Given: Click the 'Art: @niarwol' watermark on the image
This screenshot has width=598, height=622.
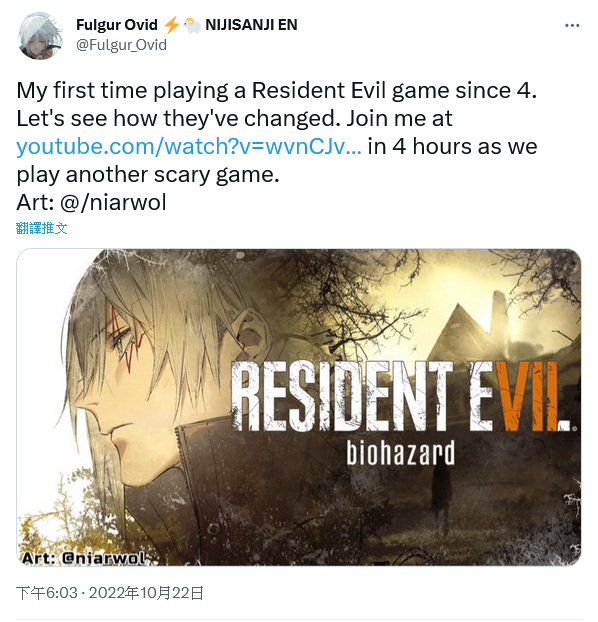Looking at the screenshot, I should click(x=85, y=558).
